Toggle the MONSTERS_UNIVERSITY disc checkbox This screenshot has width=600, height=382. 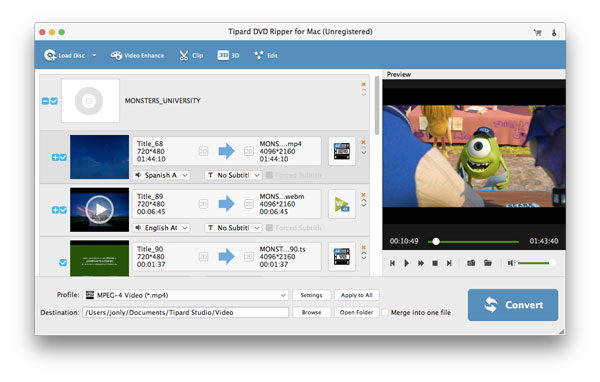click(x=54, y=101)
